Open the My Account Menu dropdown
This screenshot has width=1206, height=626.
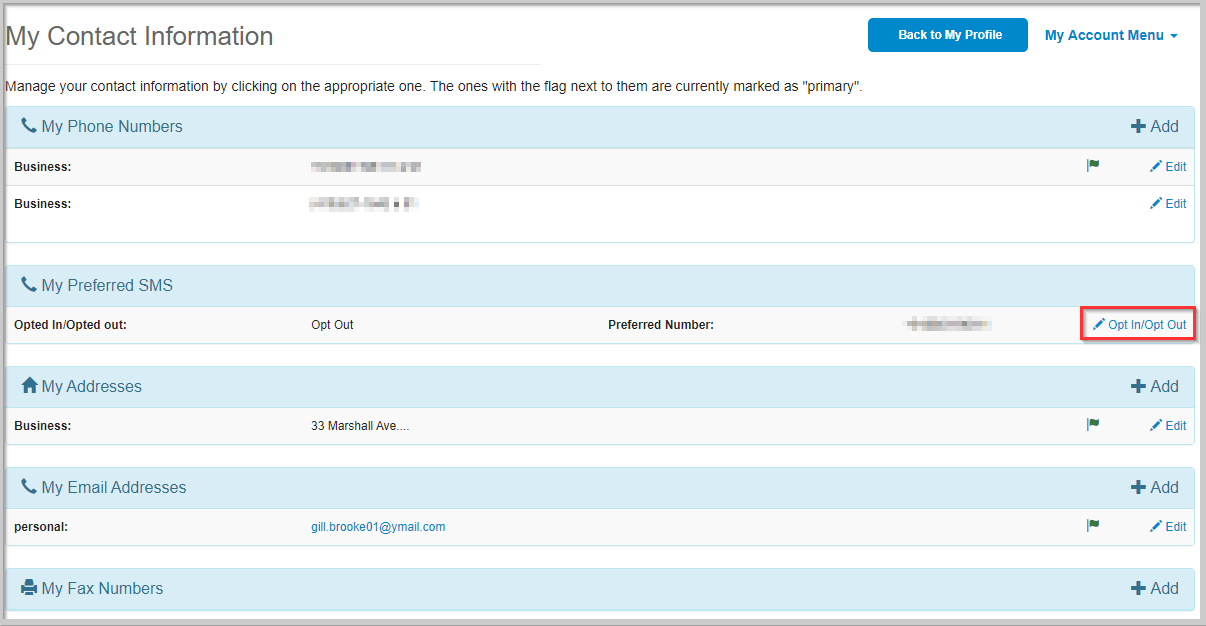point(1111,35)
